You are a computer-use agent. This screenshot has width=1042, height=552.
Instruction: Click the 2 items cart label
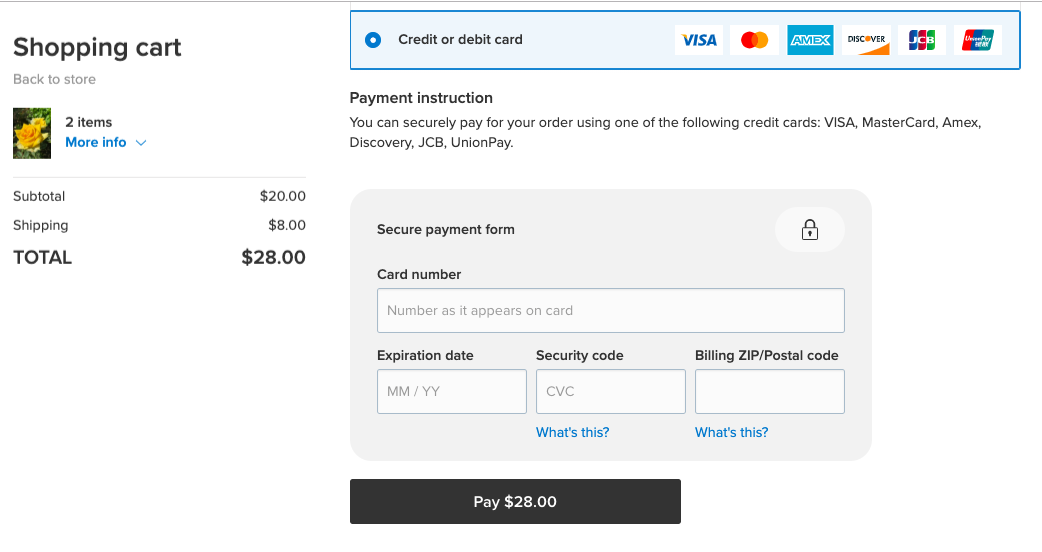(88, 122)
